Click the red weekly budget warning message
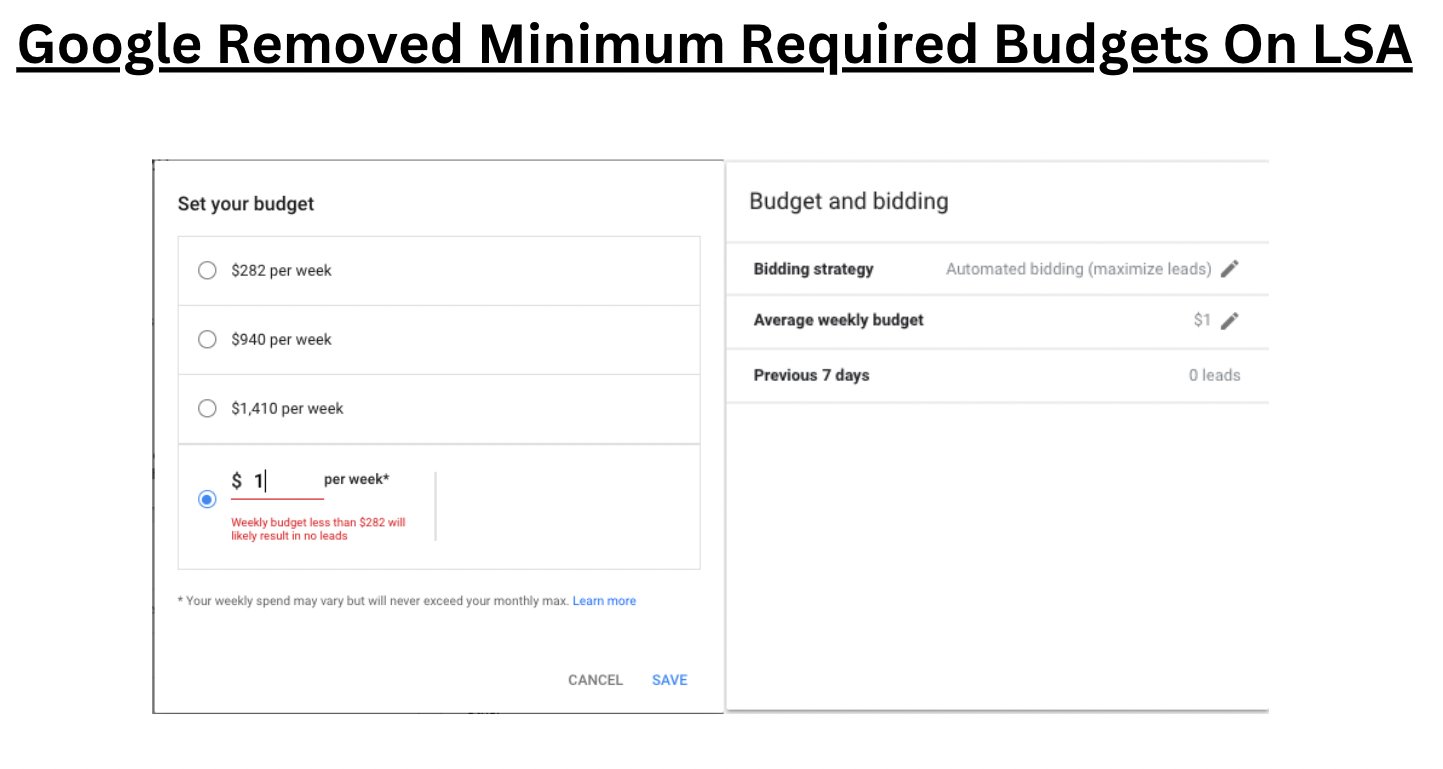The height and width of the screenshot is (769, 1443). point(320,528)
